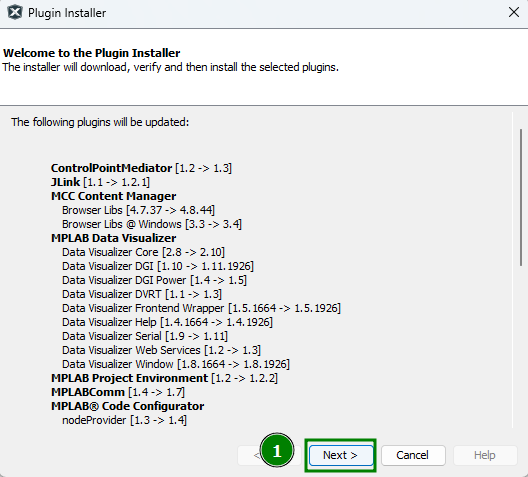Close the Plugin Installer window

514,12
